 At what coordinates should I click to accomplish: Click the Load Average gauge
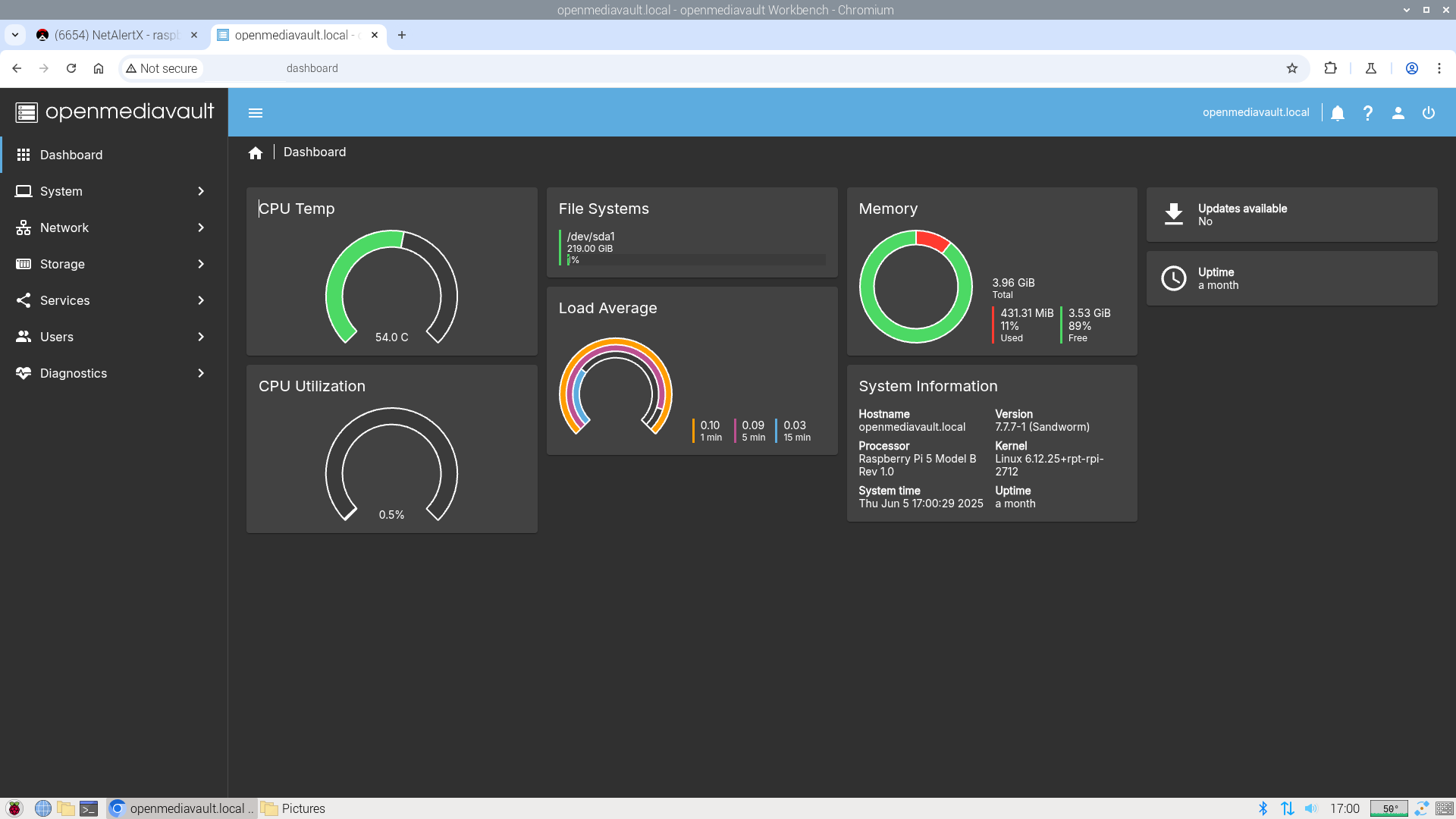point(616,386)
